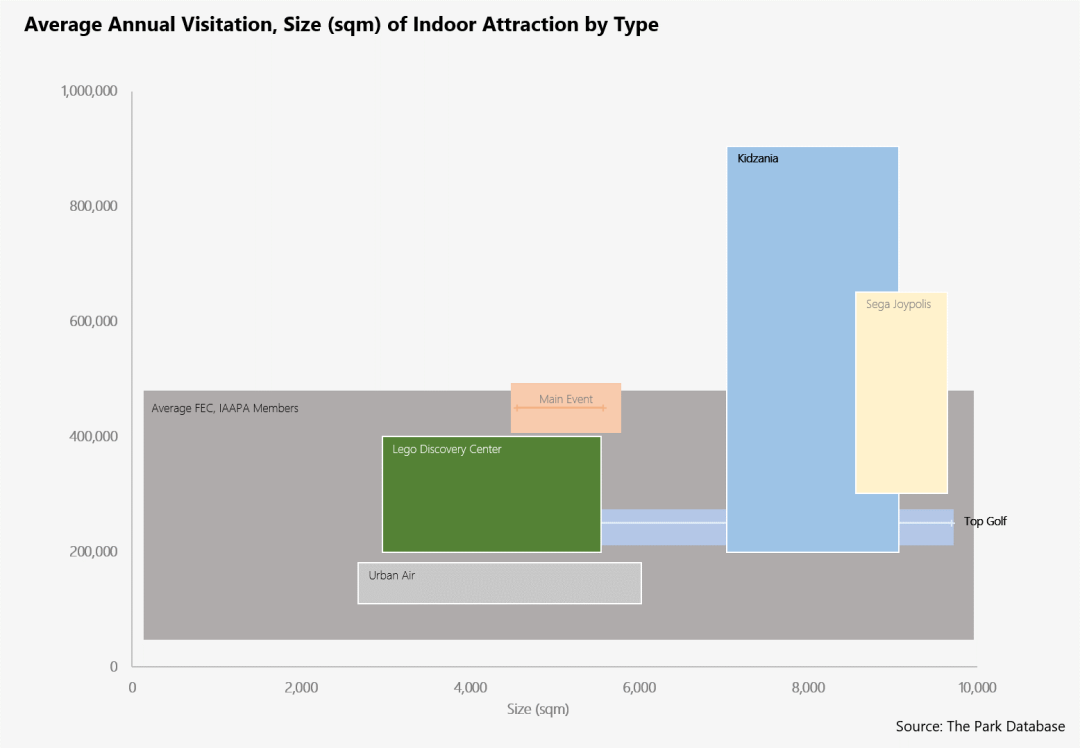Click the 8,000 x-axis value
This screenshot has width=1080, height=748.
click(808, 687)
